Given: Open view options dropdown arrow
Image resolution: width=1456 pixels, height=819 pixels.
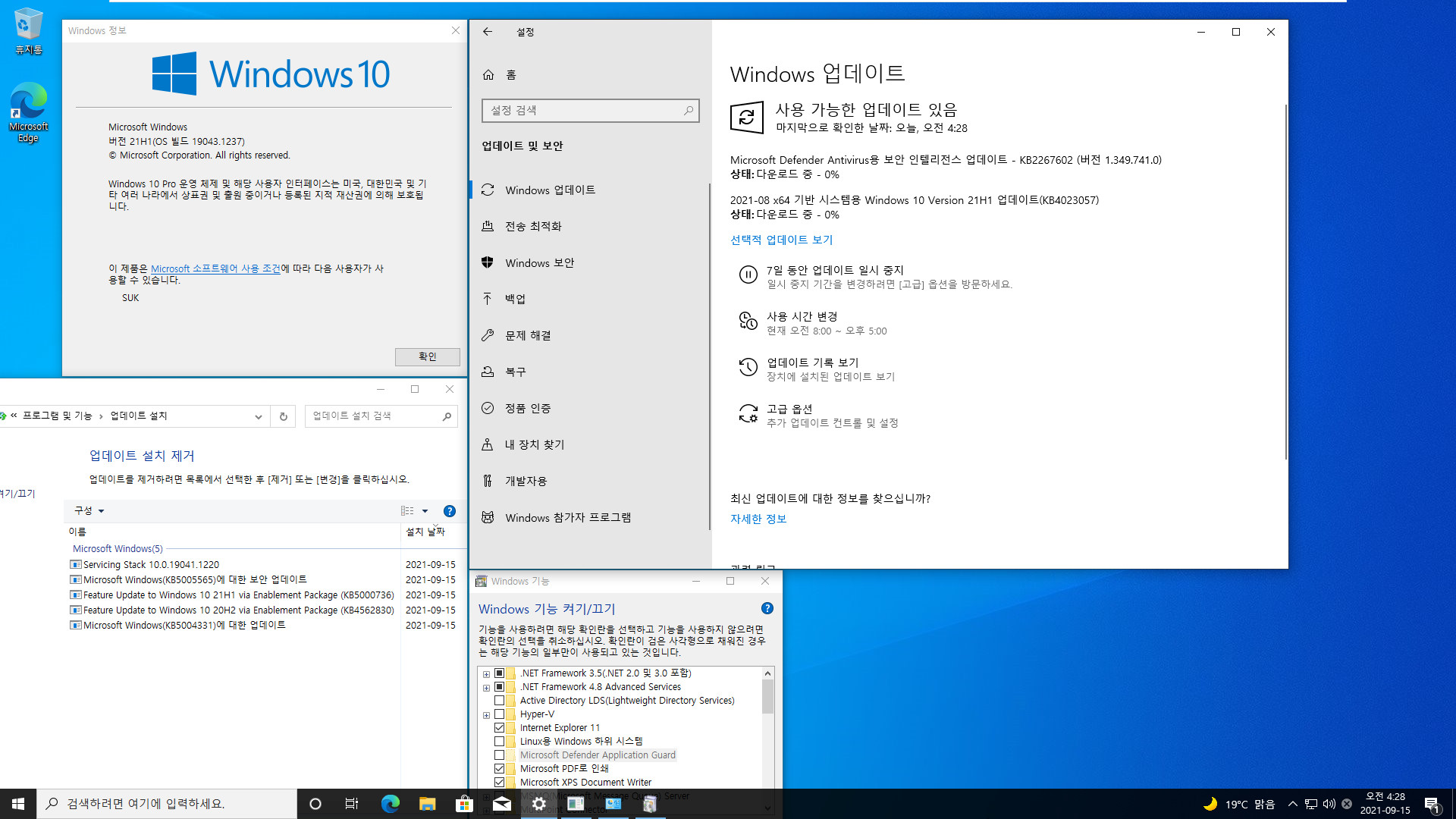Looking at the screenshot, I should pyautogui.click(x=425, y=511).
